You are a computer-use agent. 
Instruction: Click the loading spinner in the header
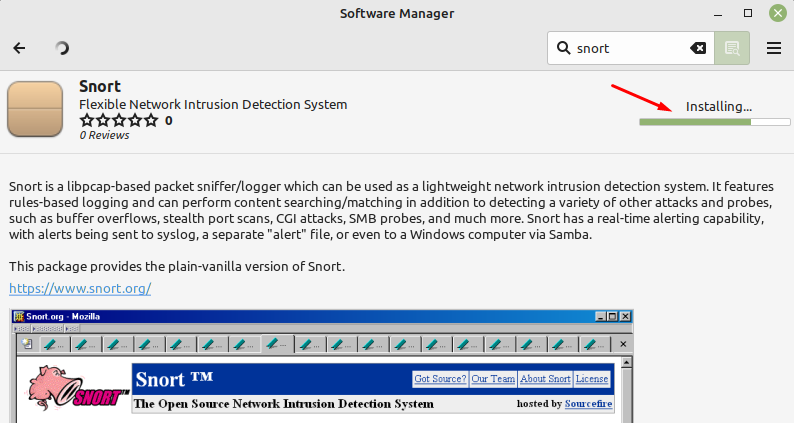[x=62, y=48]
